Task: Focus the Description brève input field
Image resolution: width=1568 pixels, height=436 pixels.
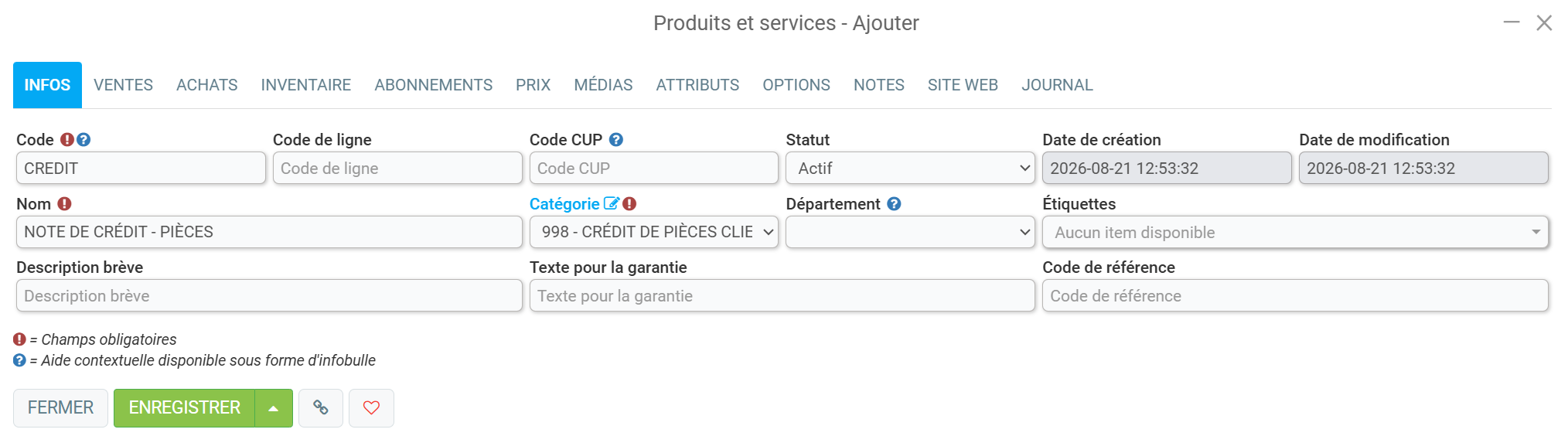Action: pyautogui.click(x=269, y=295)
